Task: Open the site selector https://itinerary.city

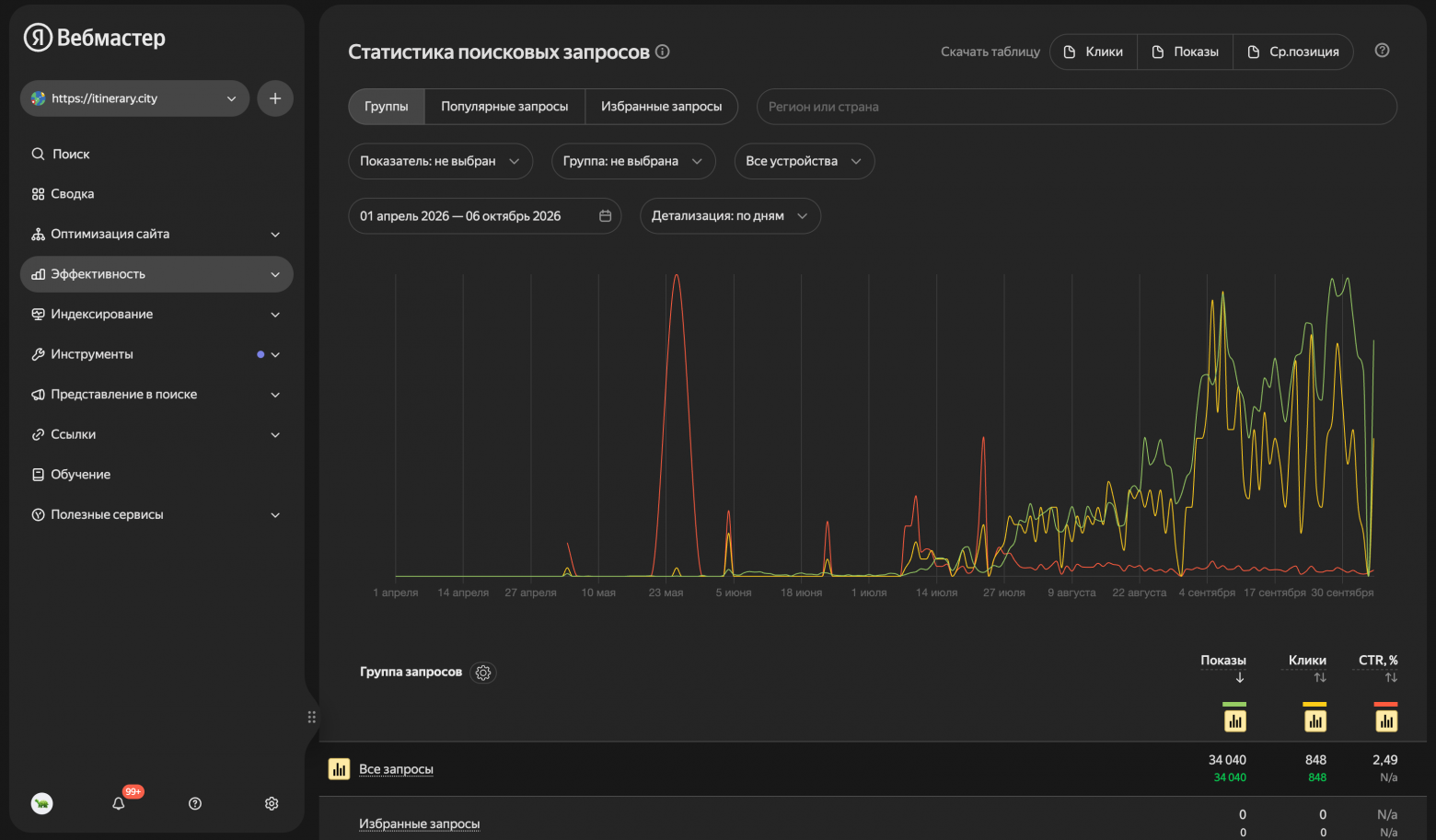Action: click(x=134, y=98)
